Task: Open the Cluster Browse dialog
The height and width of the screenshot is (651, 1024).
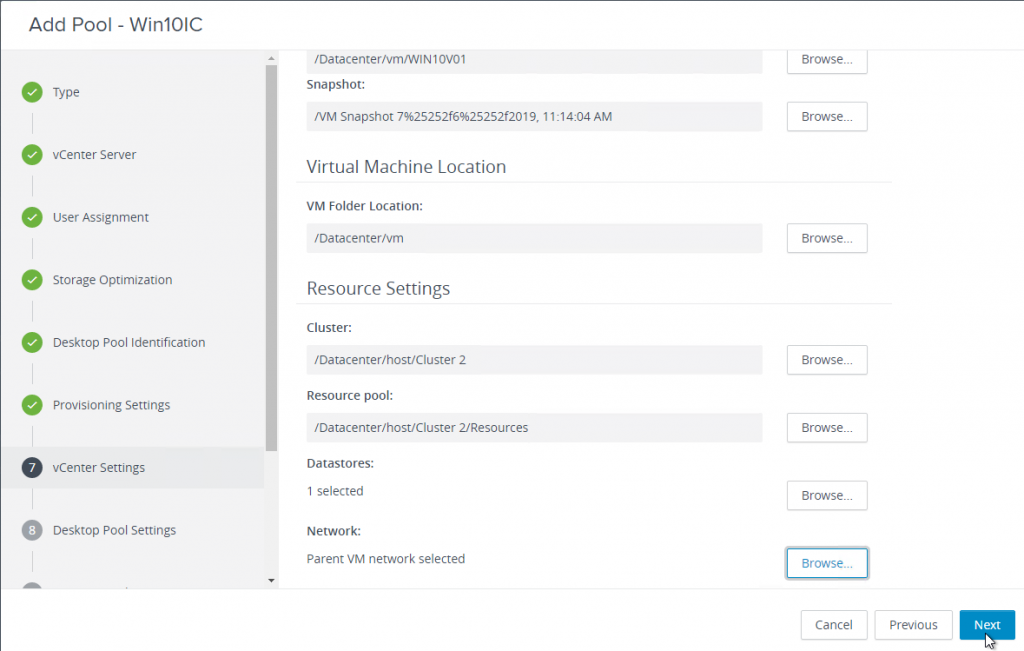Action: 826,360
